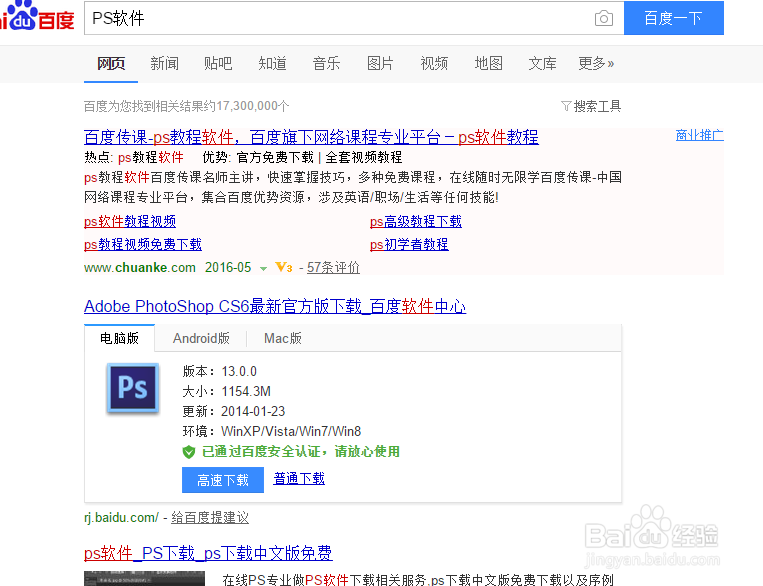Click the update date 2014-01-23

pos(253,411)
